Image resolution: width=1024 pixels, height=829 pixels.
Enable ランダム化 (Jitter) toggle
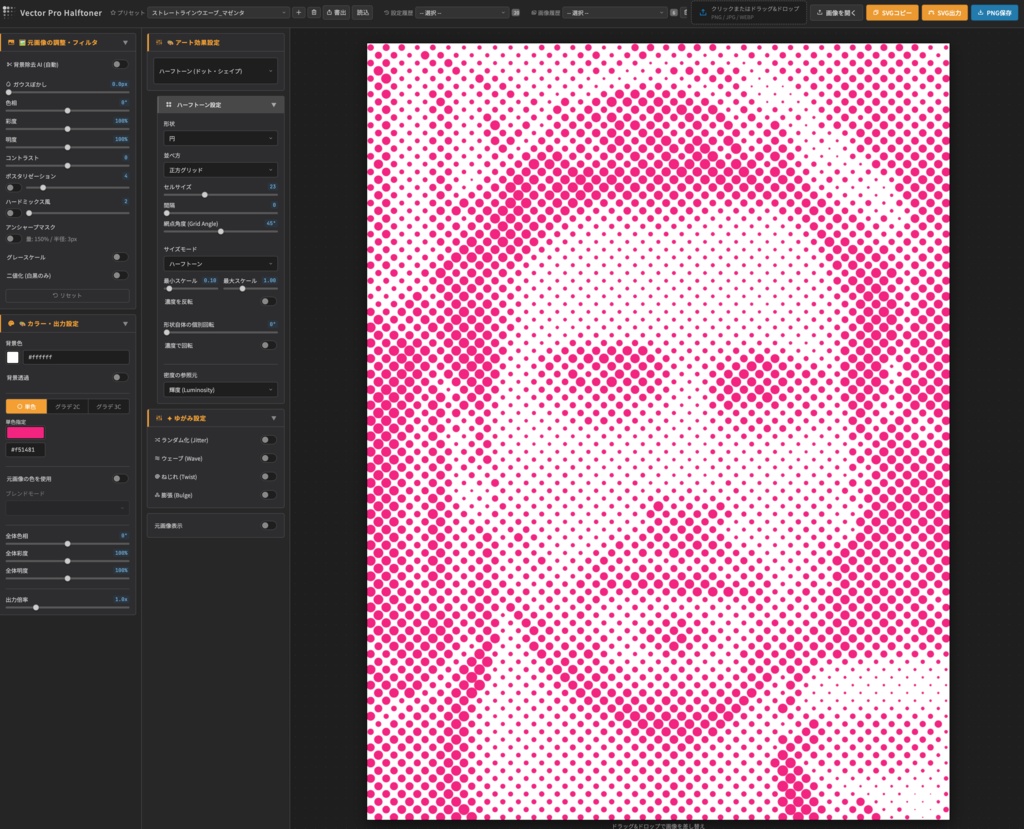(268, 440)
